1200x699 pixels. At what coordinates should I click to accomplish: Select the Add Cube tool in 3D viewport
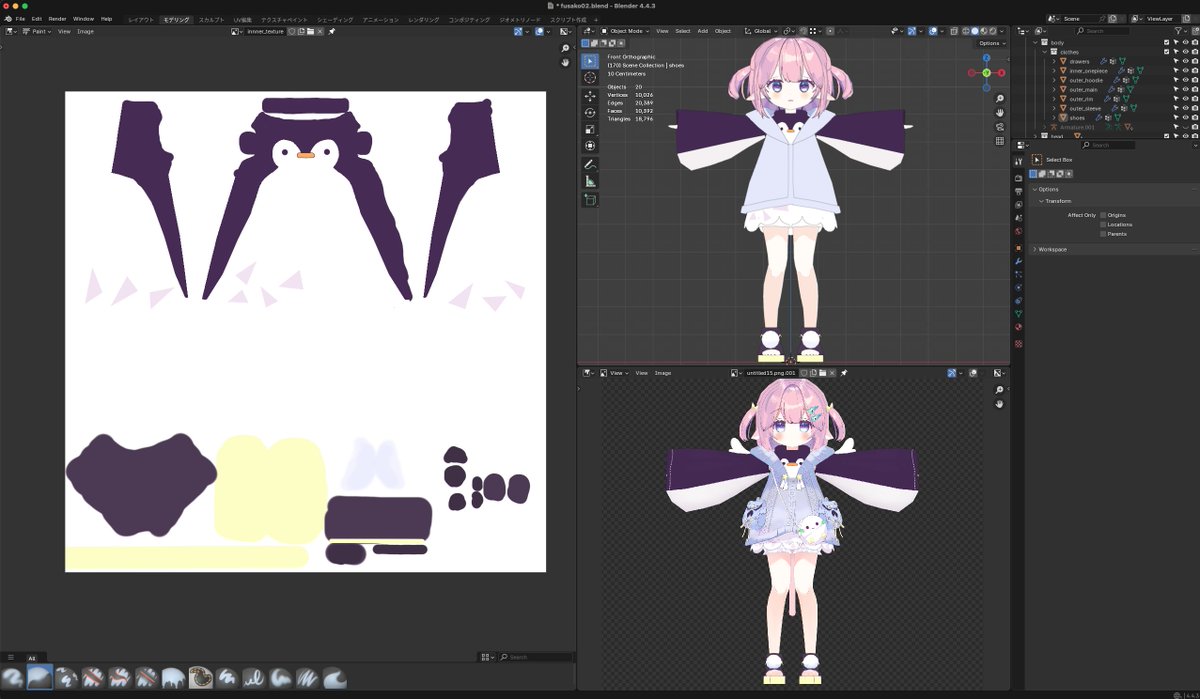[x=590, y=200]
